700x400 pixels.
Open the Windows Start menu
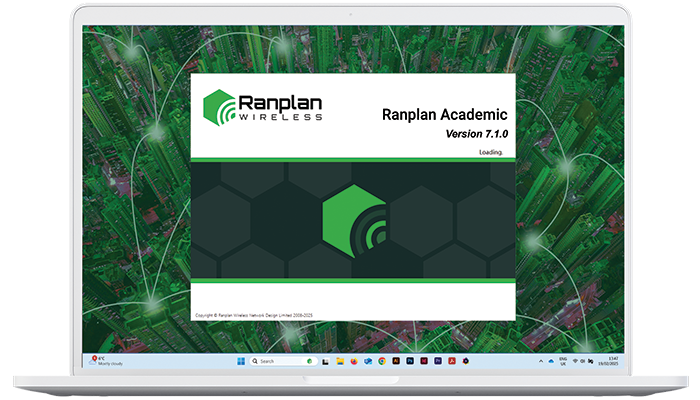pos(241,361)
